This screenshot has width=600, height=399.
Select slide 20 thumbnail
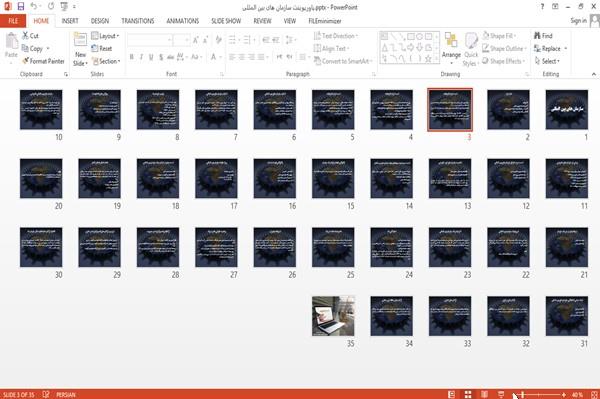41,178
